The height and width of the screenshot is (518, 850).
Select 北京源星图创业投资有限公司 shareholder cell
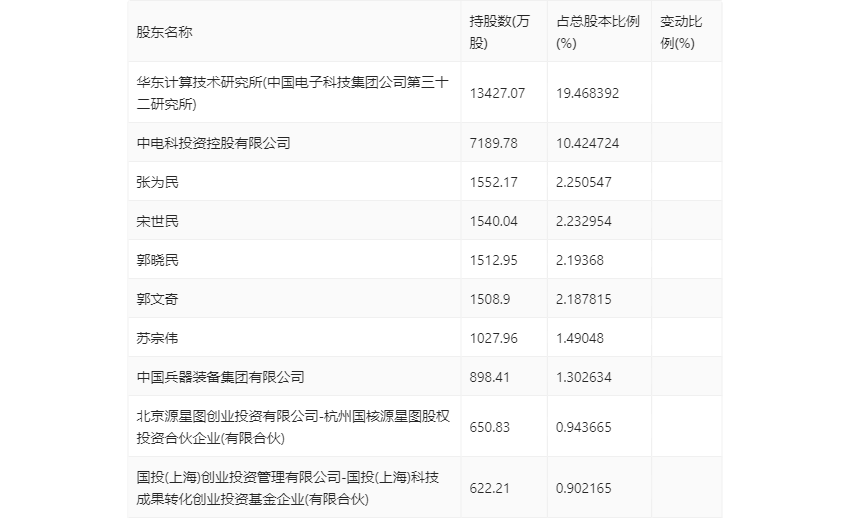point(293,427)
